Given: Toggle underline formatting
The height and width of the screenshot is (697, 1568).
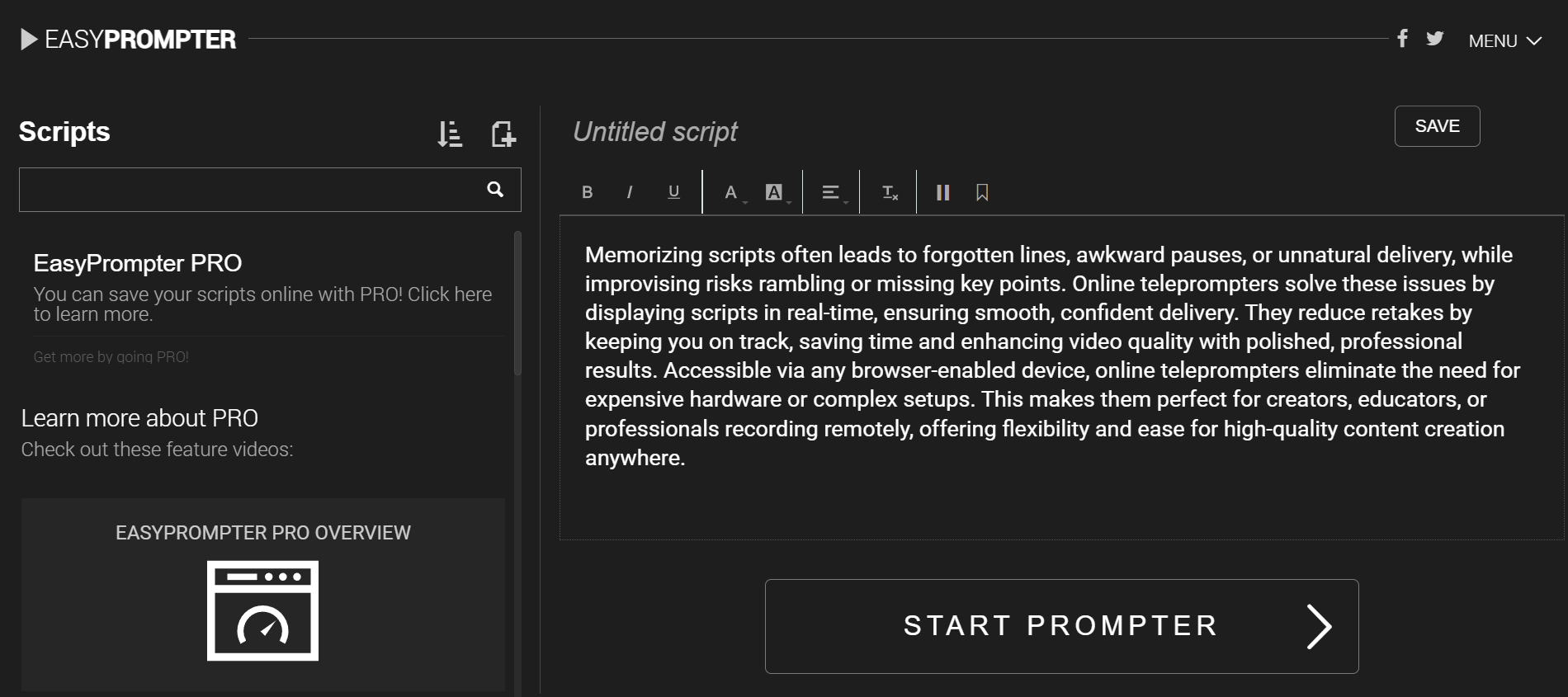Looking at the screenshot, I should click(673, 192).
